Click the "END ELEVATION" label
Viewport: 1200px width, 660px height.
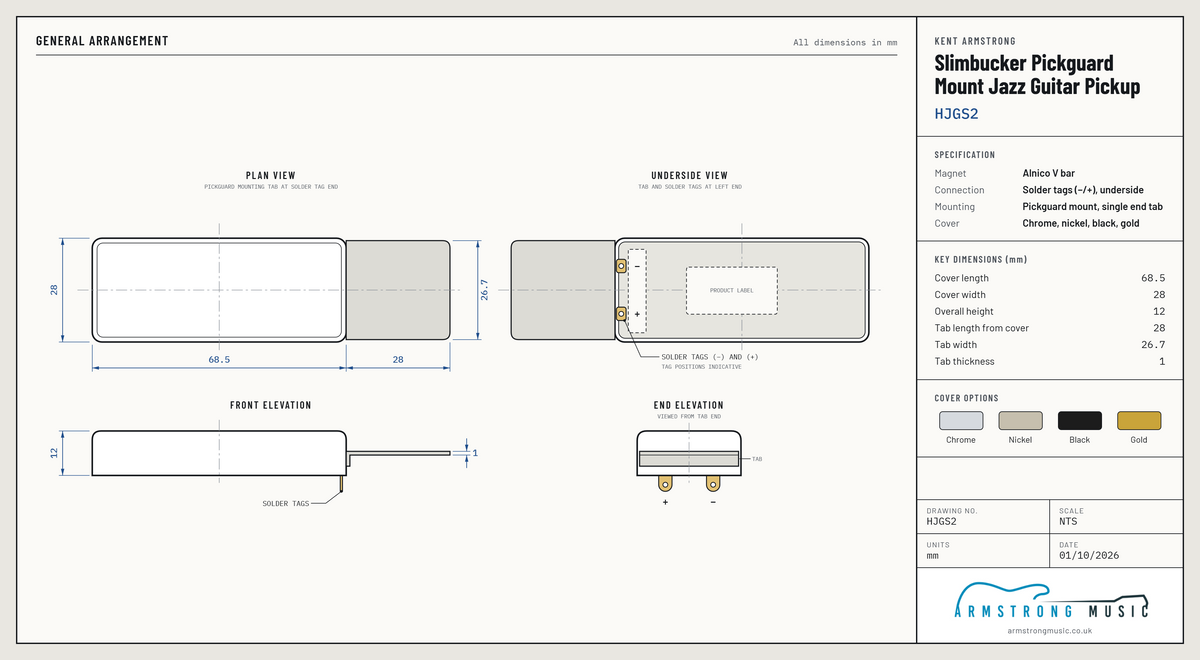pos(689,405)
